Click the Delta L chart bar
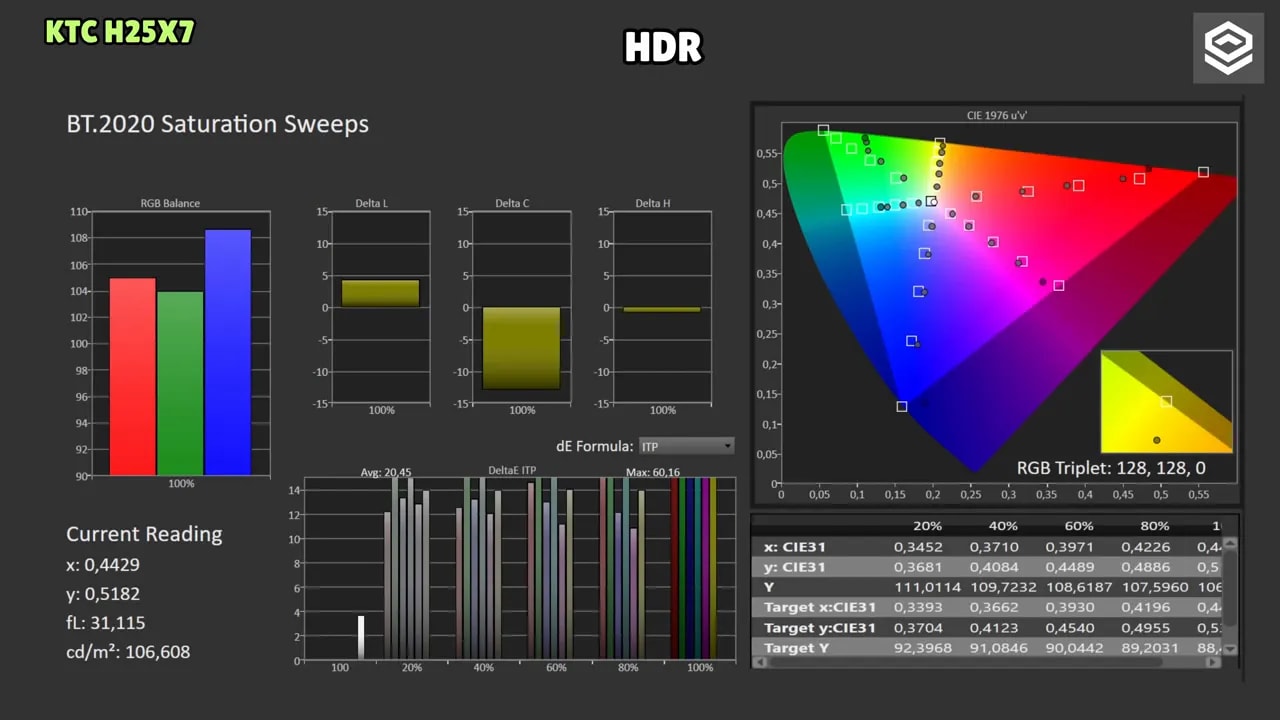1280x720 pixels. [380, 293]
